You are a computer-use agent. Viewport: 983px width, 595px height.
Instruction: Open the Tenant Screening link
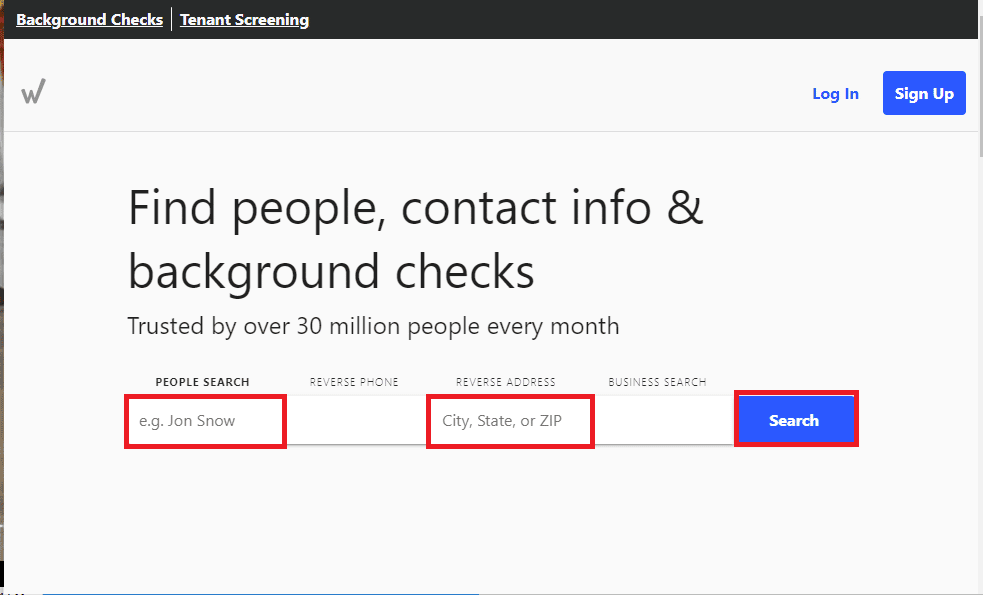[244, 19]
